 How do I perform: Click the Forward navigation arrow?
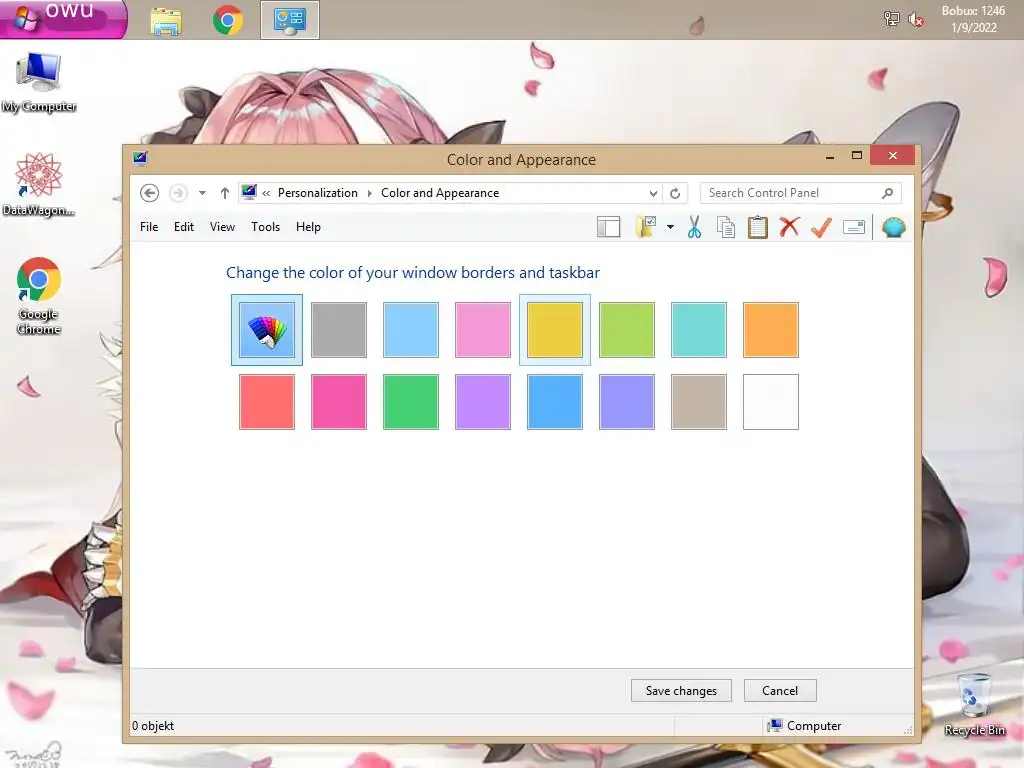[x=178, y=193]
